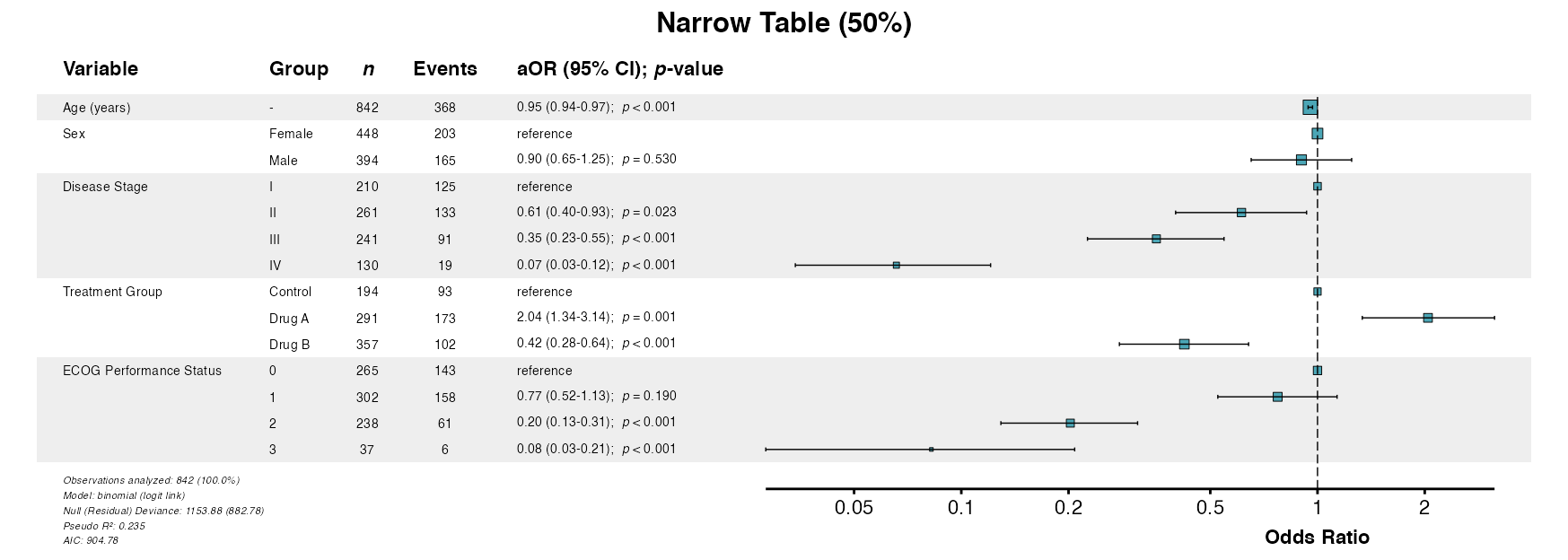Click the "aOR (95% CI); p-value" header
1568x560 pixels.
tap(619, 69)
